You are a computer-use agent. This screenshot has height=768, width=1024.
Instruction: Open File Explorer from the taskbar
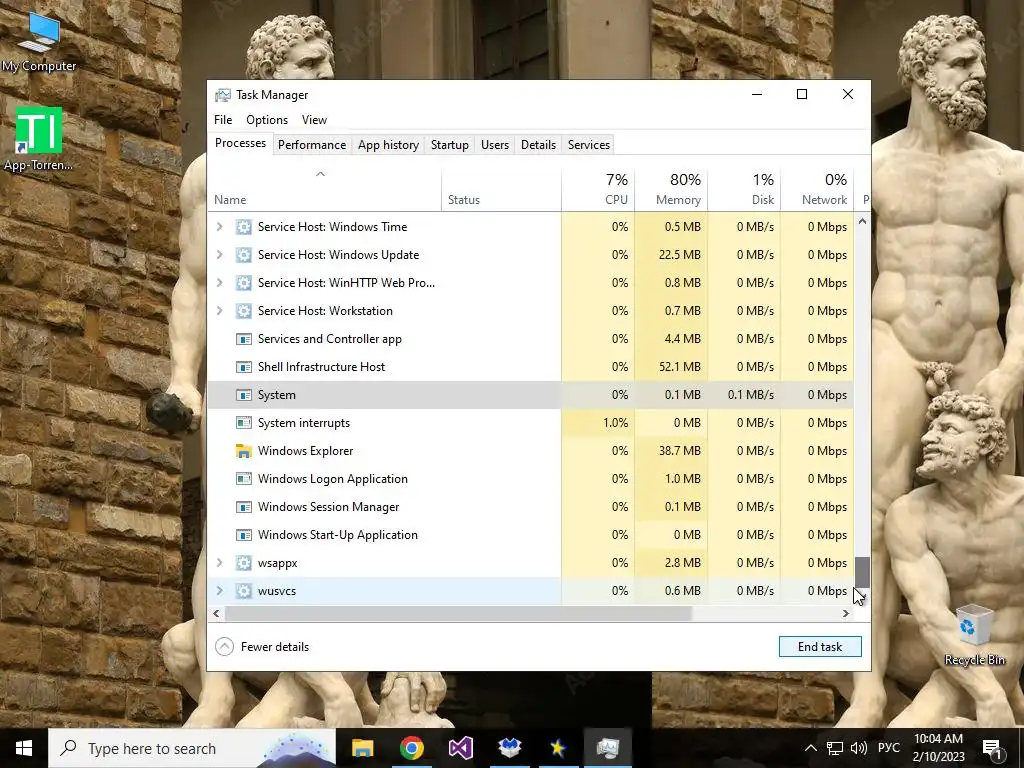pyautogui.click(x=362, y=748)
